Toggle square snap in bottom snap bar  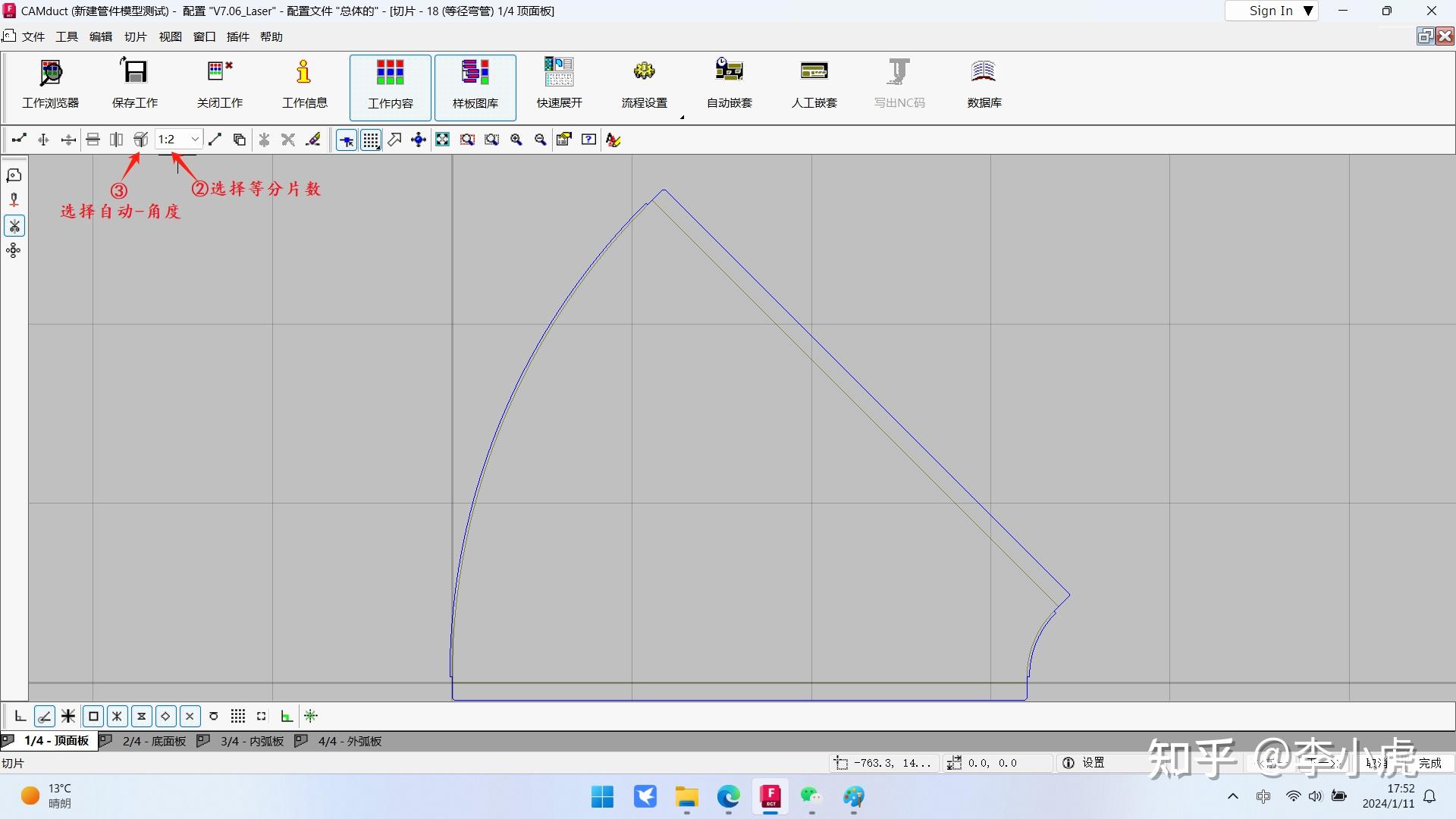coord(93,716)
